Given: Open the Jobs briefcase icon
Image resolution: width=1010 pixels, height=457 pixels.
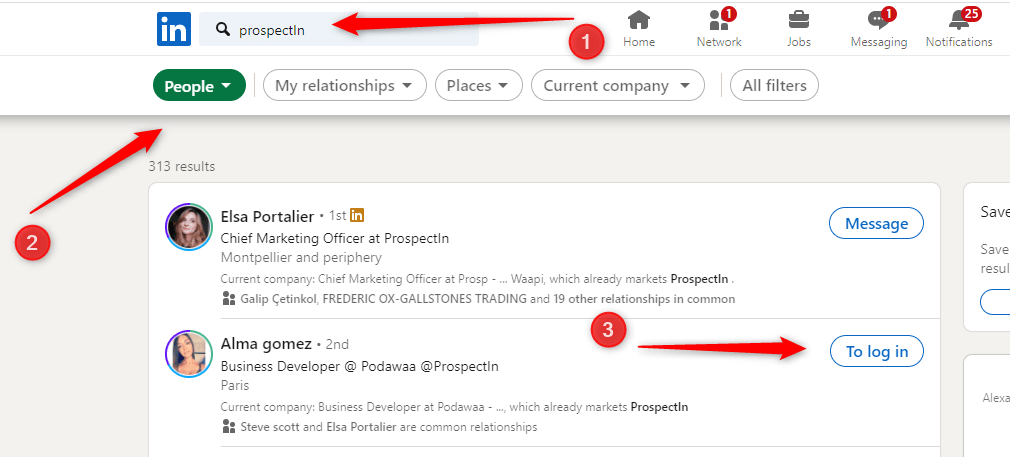Looking at the screenshot, I should [799, 20].
